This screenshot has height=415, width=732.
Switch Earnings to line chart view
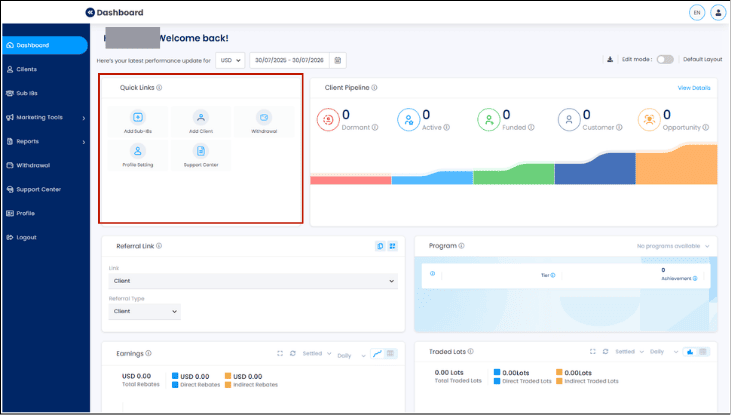click(377, 354)
